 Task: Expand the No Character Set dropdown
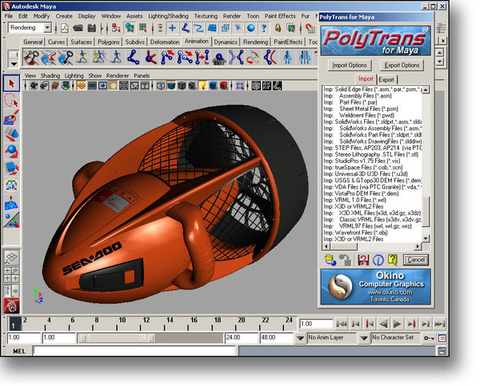click(x=364, y=338)
